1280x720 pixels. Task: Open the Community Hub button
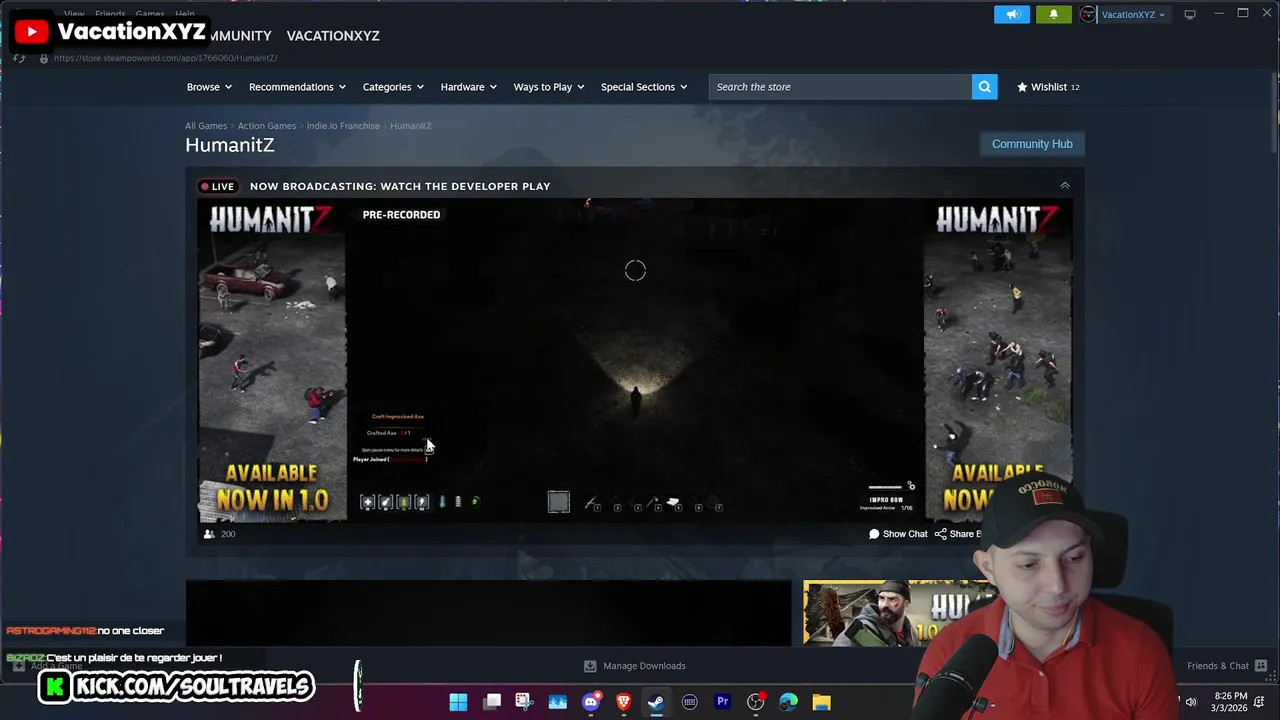(x=1032, y=144)
